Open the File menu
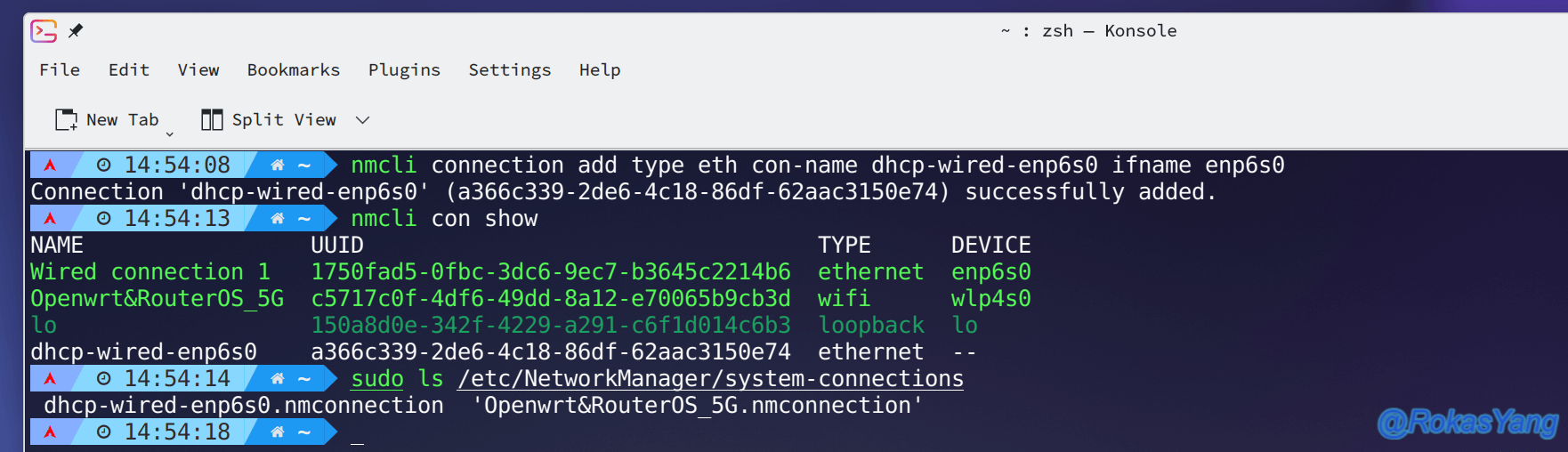 (60, 69)
